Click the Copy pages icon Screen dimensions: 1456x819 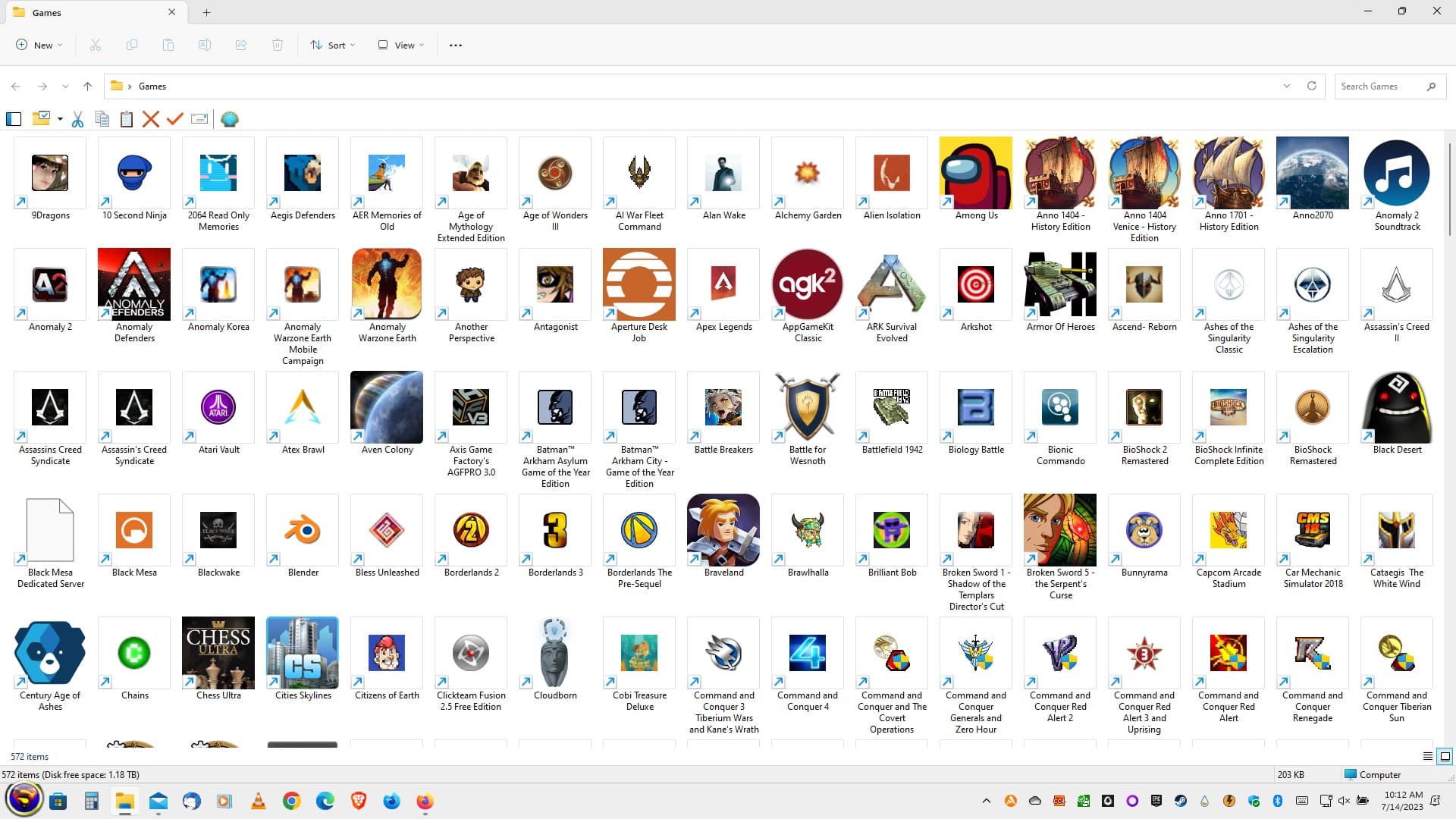point(102,119)
